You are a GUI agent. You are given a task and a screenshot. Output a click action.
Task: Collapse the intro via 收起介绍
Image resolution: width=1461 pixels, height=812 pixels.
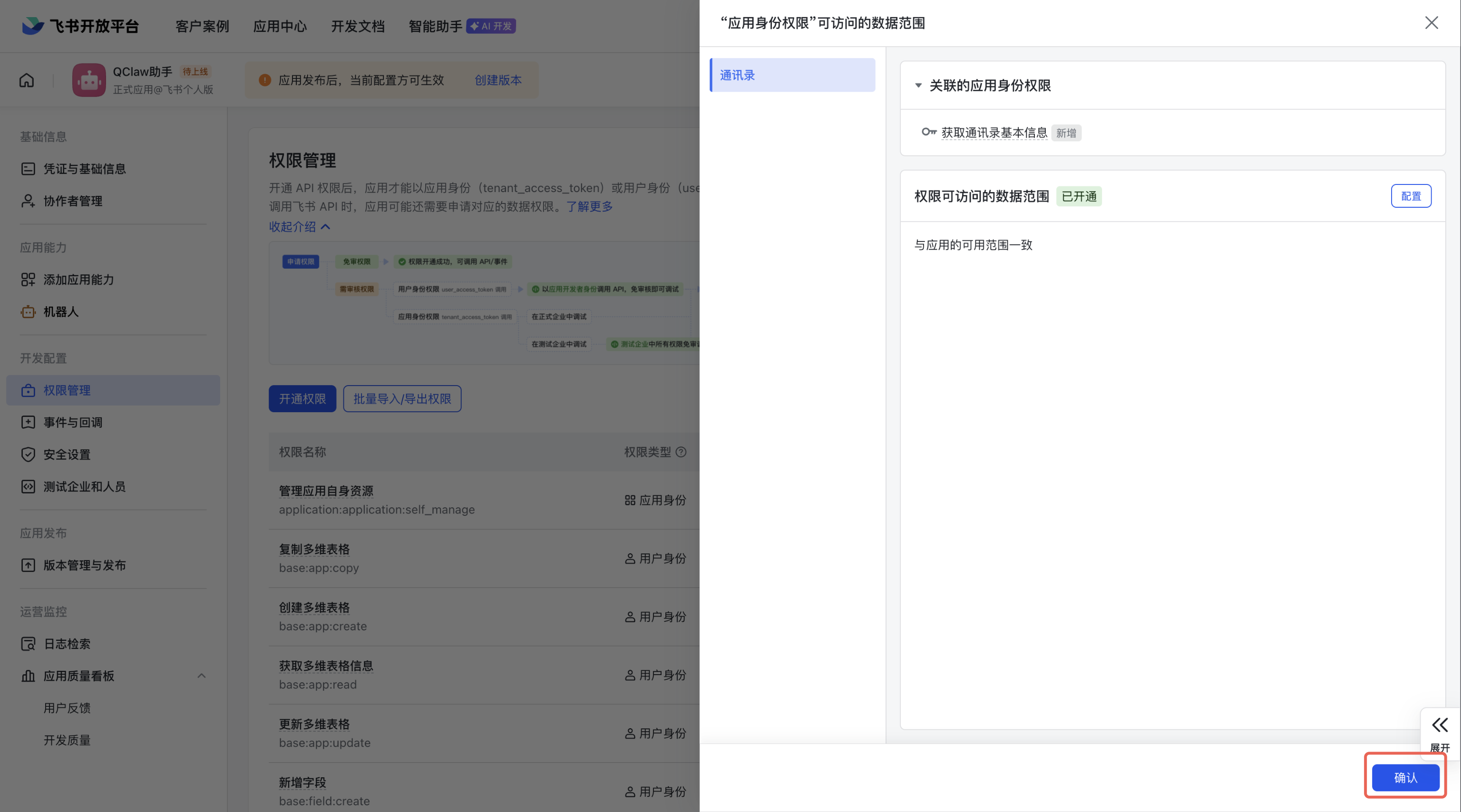tap(299, 227)
